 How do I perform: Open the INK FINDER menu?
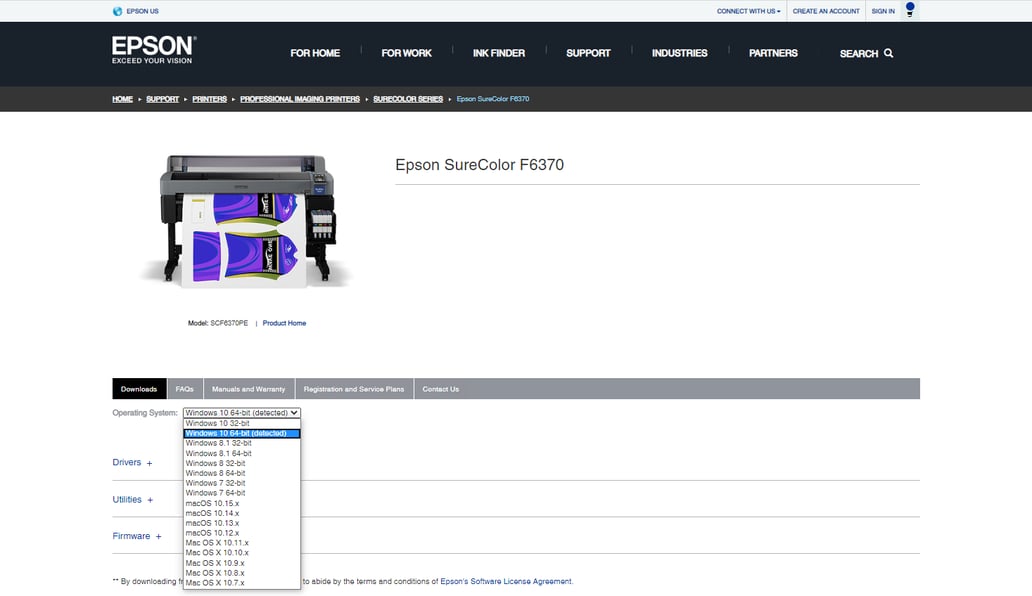pos(498,52)
